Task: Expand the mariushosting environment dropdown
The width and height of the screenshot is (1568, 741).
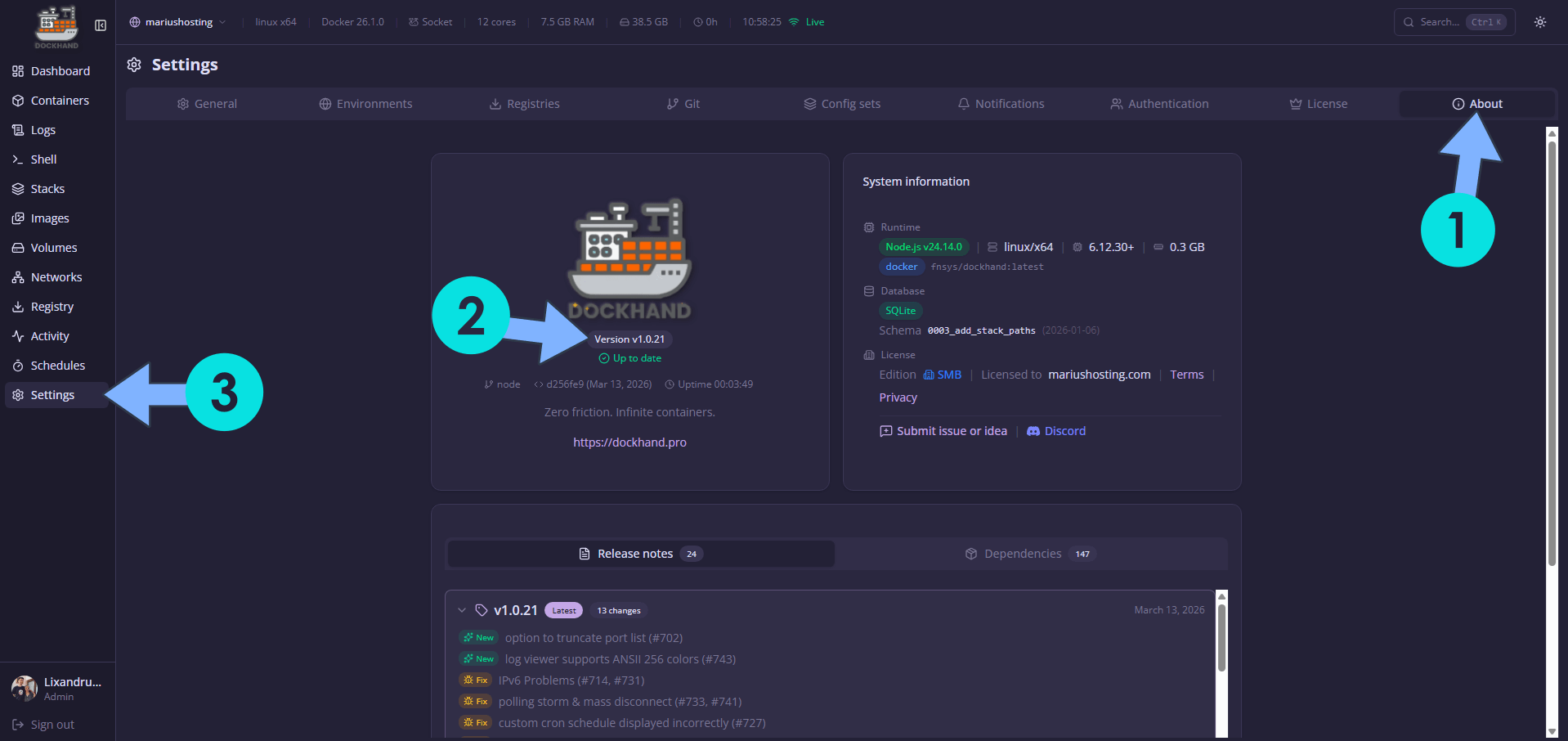Action: (x=177, y=22)
